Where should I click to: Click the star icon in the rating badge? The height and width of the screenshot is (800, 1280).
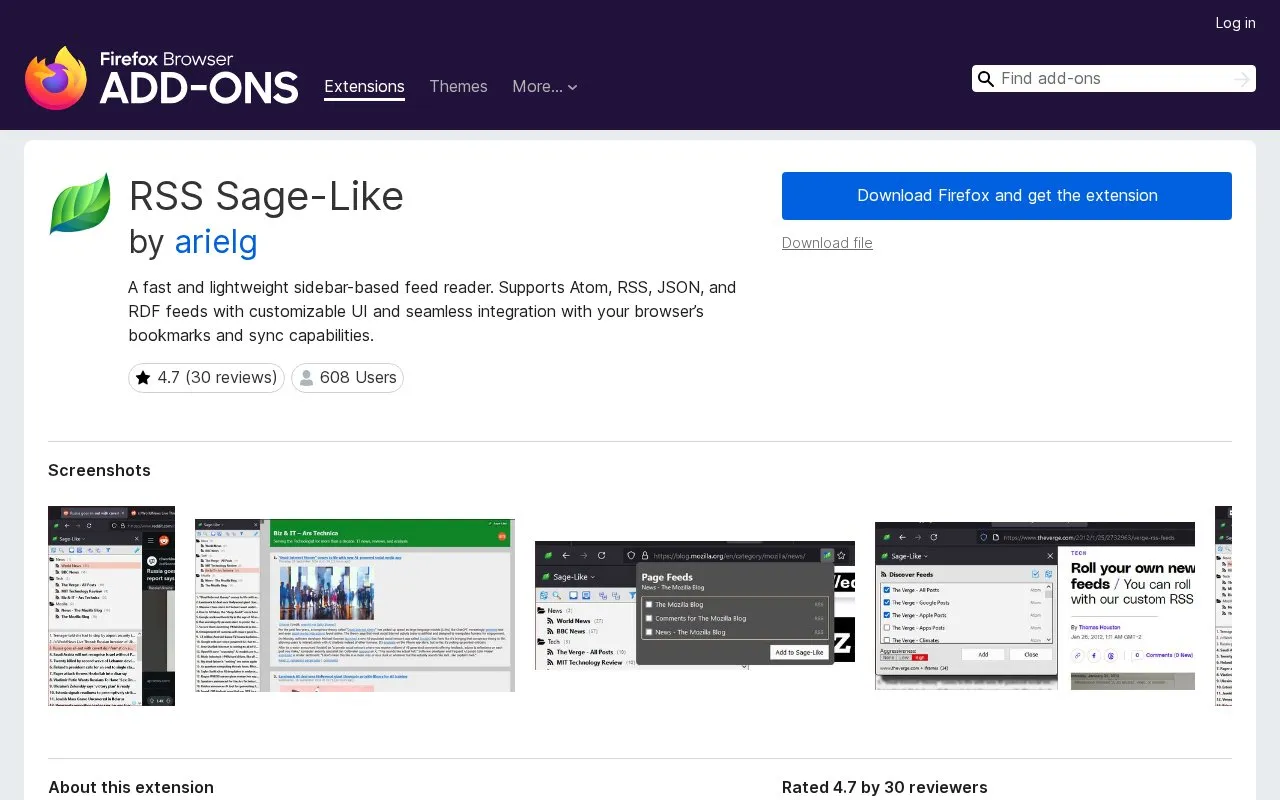(143, 378)
